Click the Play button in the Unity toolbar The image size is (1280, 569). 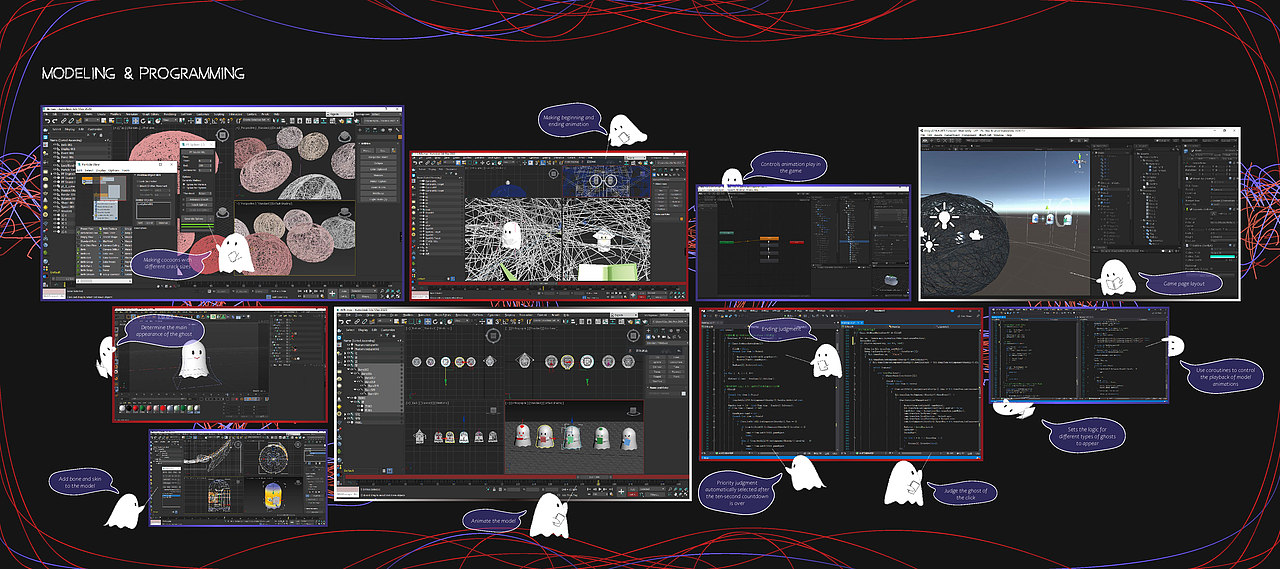tap(1072, 141)
